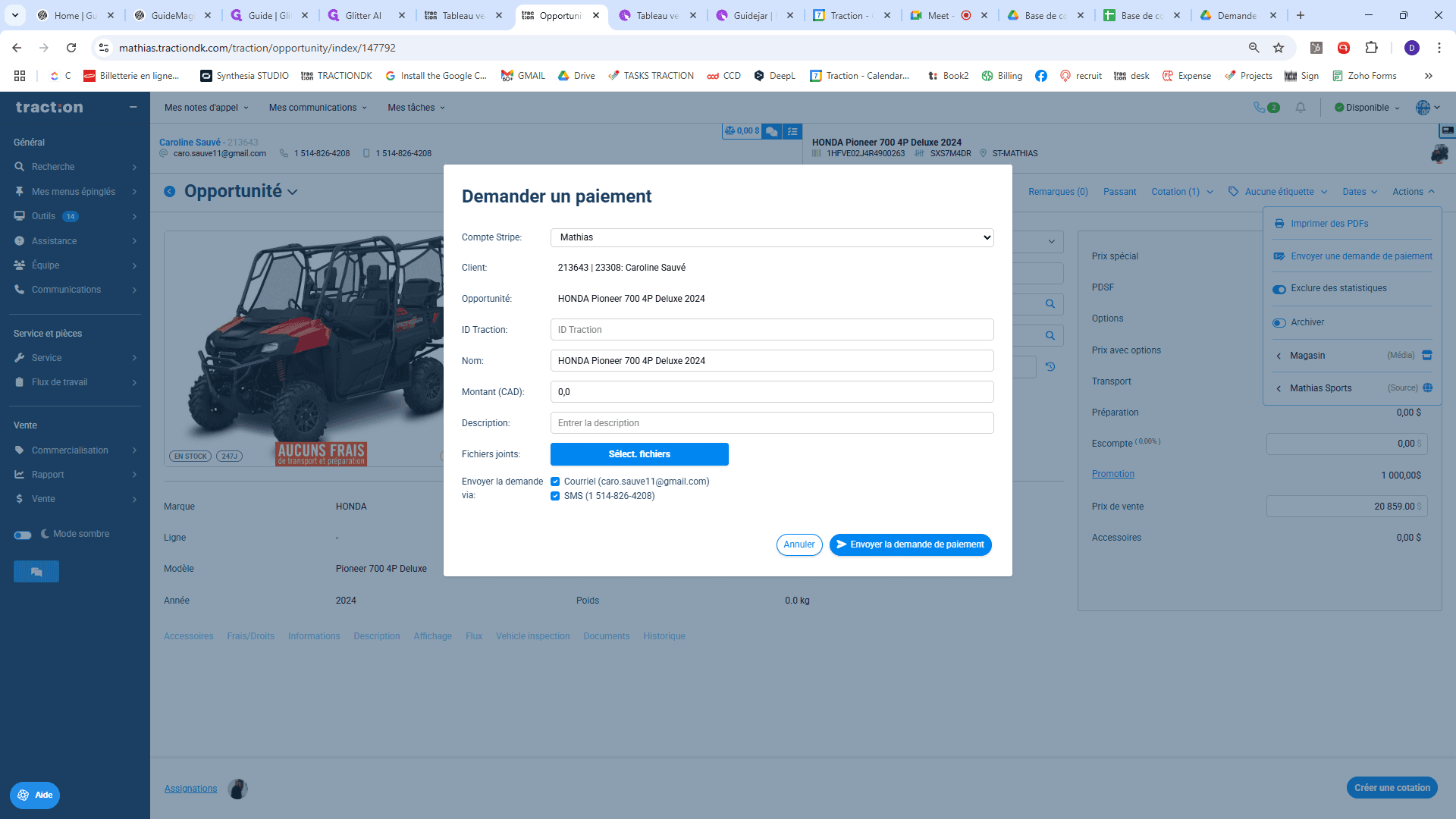Open the Compte Stripe dropdown
Image resolution: width=1456 pixels, height=819 pixels.
coord(772,237)
